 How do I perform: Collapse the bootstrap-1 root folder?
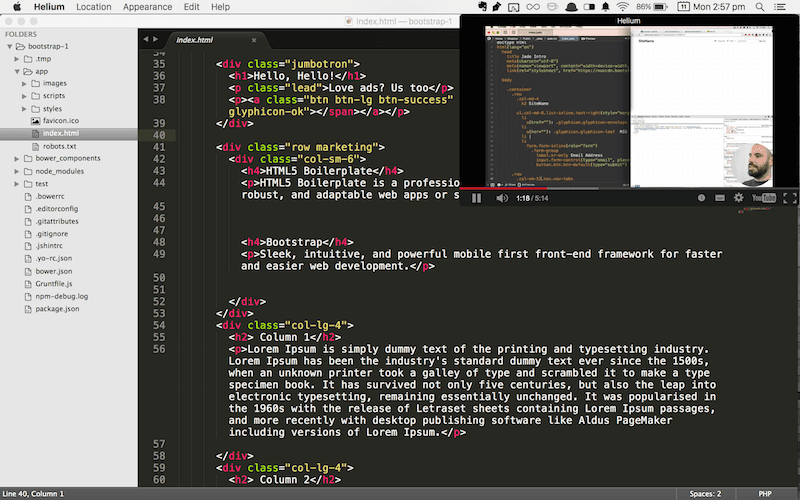(9, 46)
